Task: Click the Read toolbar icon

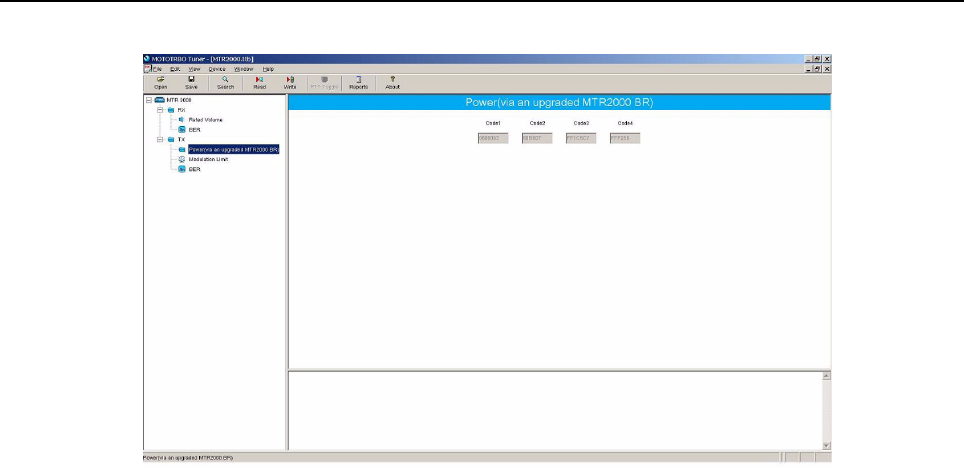Action: [259, 79]
